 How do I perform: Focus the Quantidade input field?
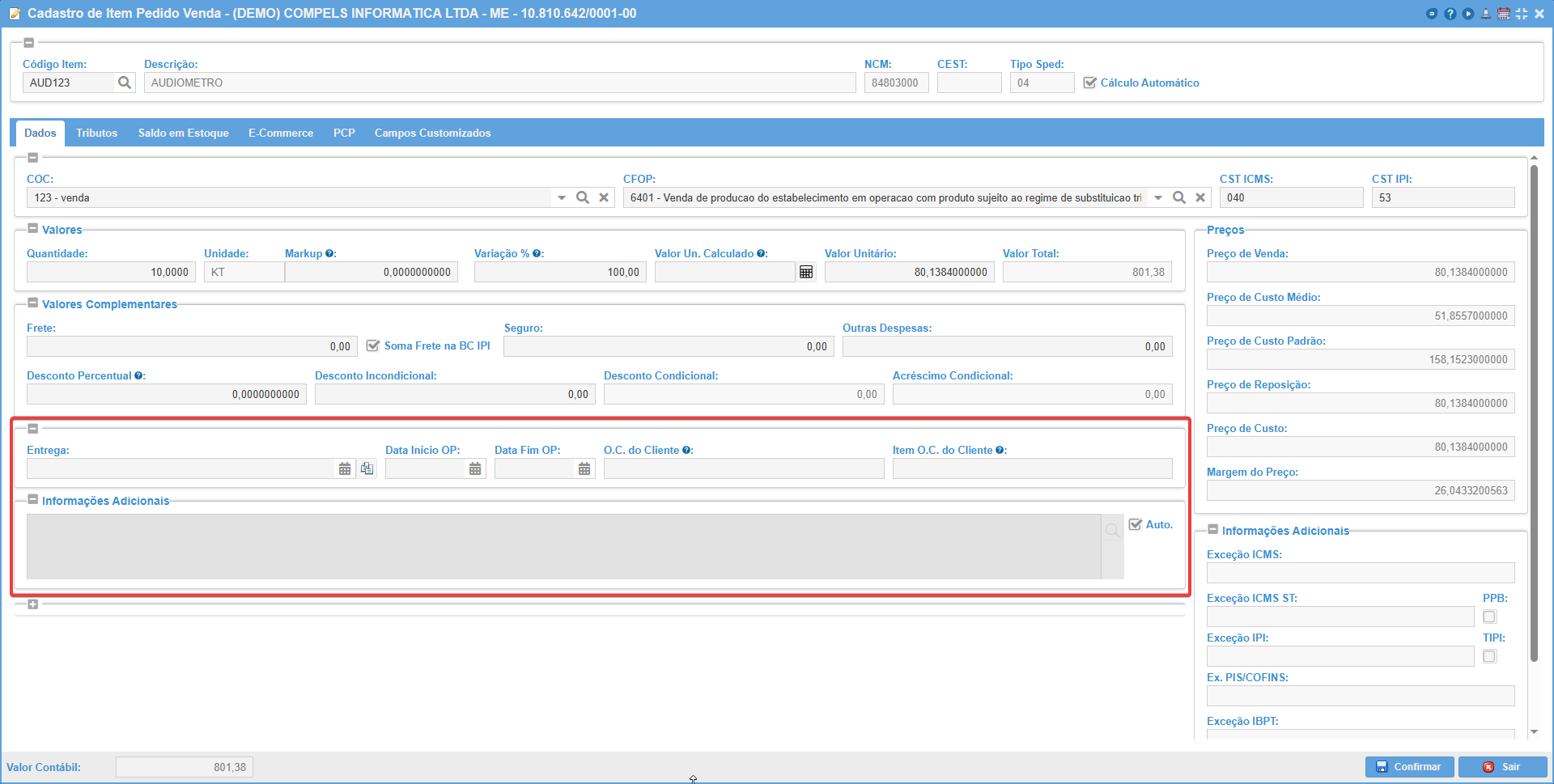point(111,272)
